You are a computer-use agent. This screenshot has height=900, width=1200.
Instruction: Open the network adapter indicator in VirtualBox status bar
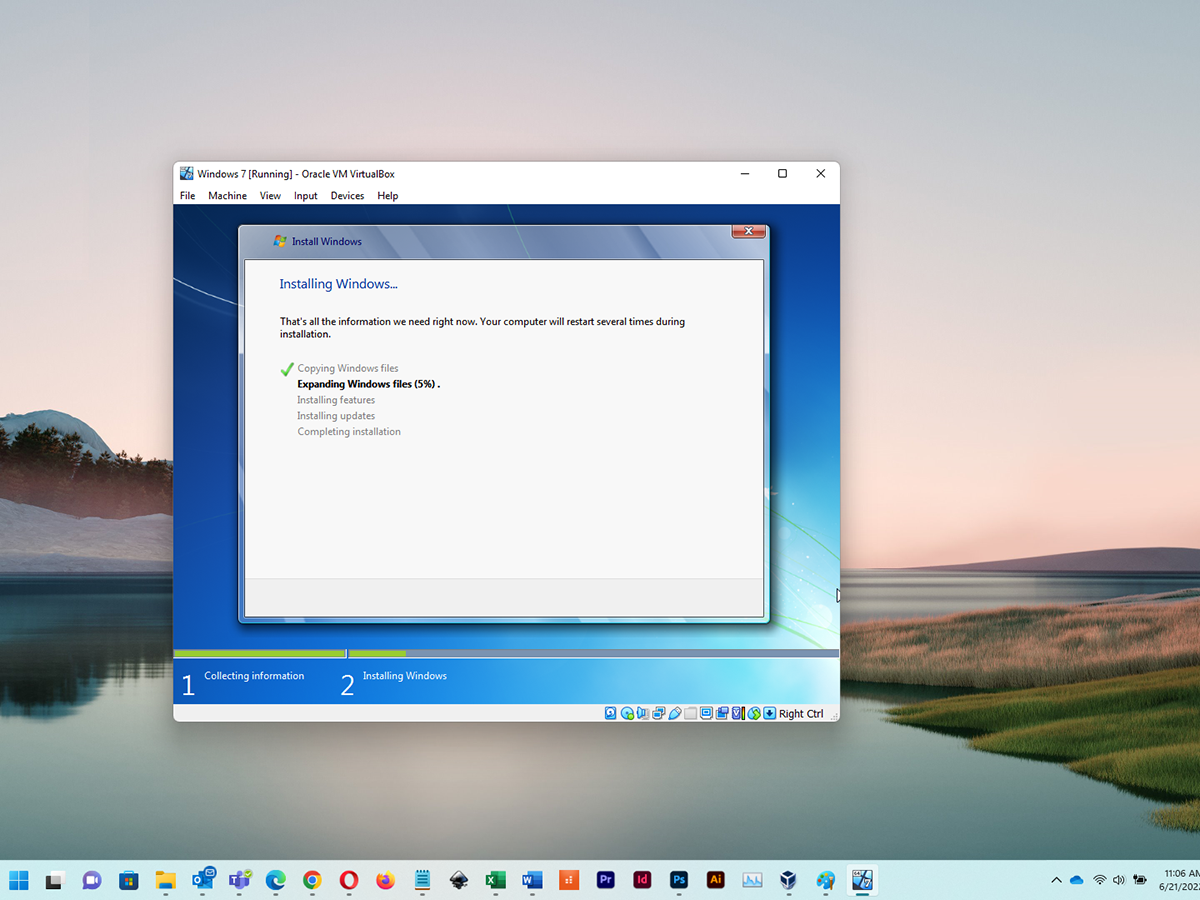pyautogui.click(x=659, y=713)
